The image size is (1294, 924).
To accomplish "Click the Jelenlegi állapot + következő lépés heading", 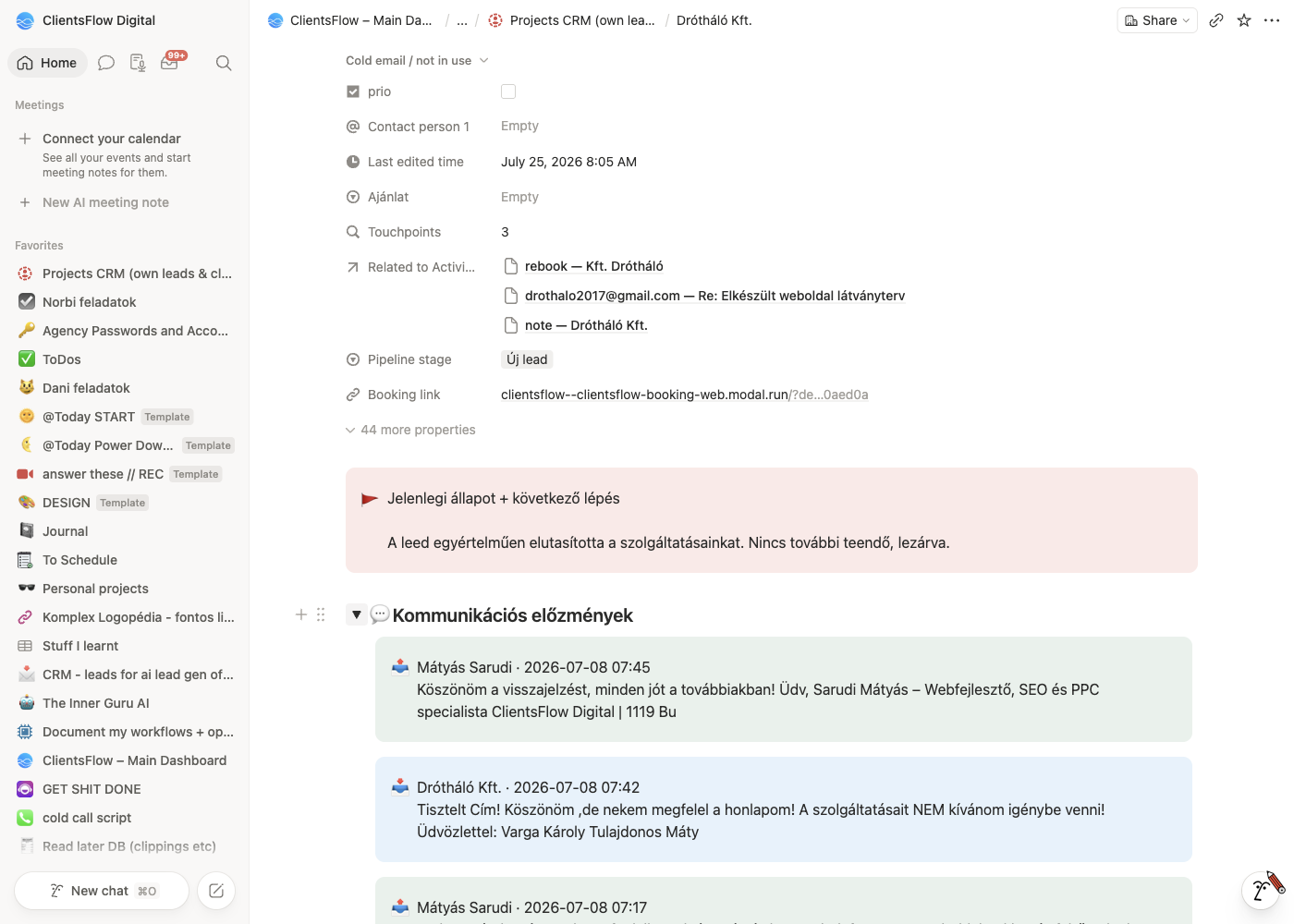I will (x=504, y=499).
